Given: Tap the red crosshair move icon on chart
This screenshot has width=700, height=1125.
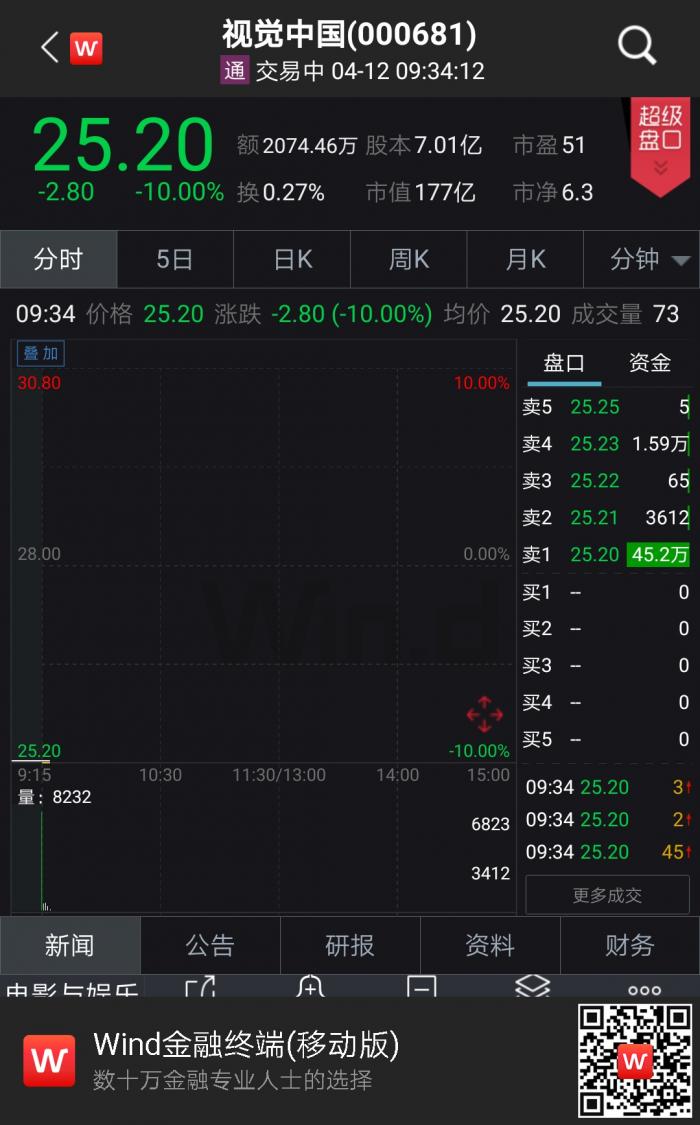Looking at the screenshot, I should [x=484, y=714].
